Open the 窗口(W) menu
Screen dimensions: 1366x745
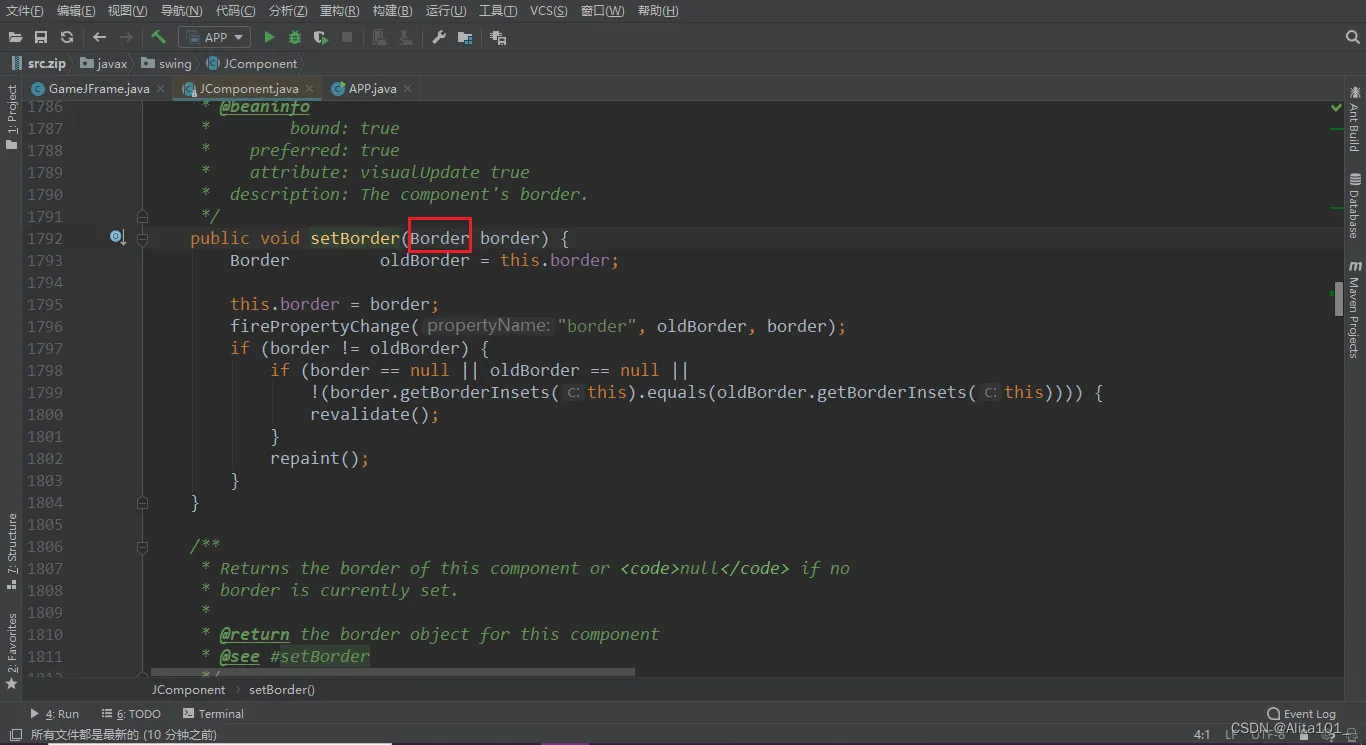(x=602, y=11)
